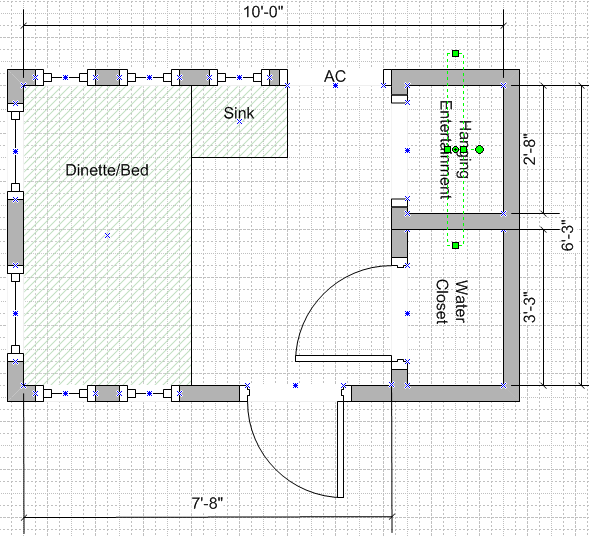Click the Sink label text
This screenshot has width=589, height=537.
tap(239, 113)
